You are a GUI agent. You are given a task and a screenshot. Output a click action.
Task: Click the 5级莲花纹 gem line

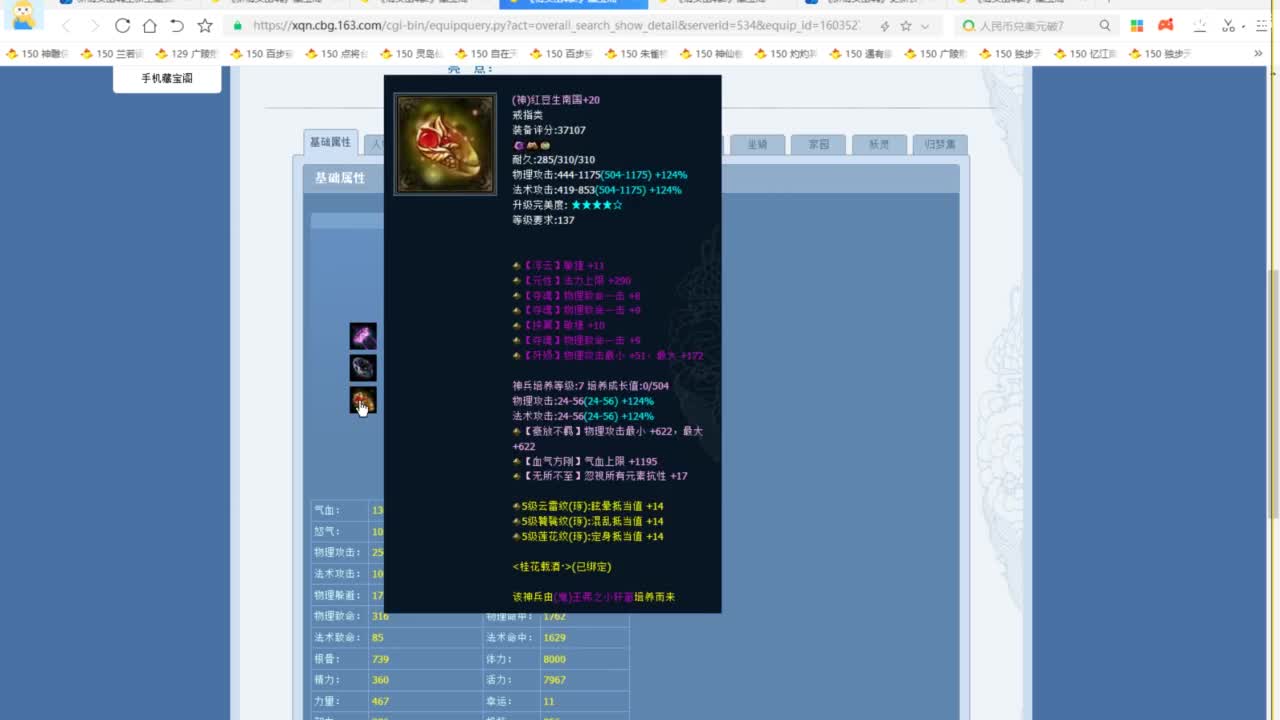click(x=588, y=537)
